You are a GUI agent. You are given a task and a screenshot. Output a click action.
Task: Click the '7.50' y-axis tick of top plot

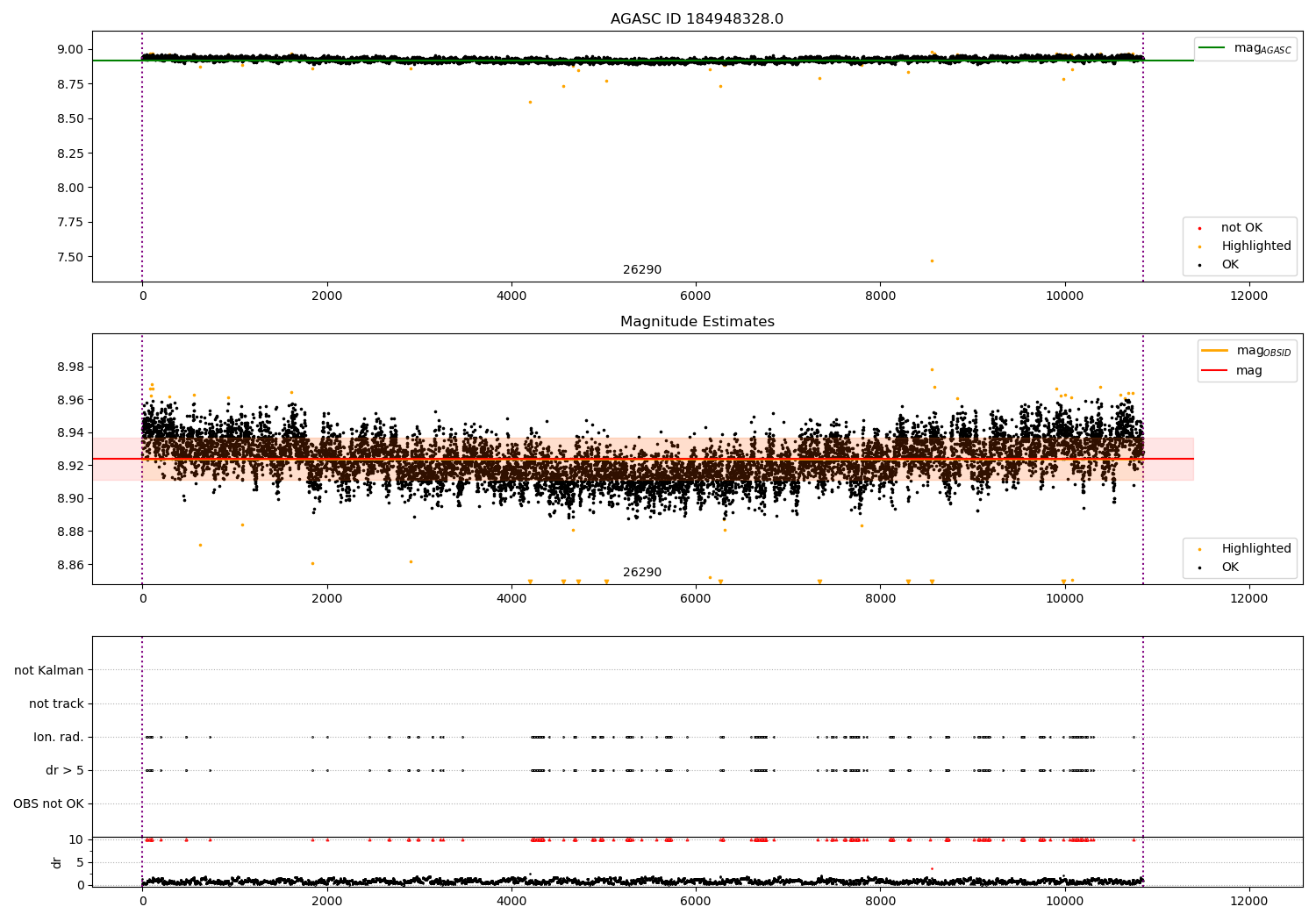[71, 257]
